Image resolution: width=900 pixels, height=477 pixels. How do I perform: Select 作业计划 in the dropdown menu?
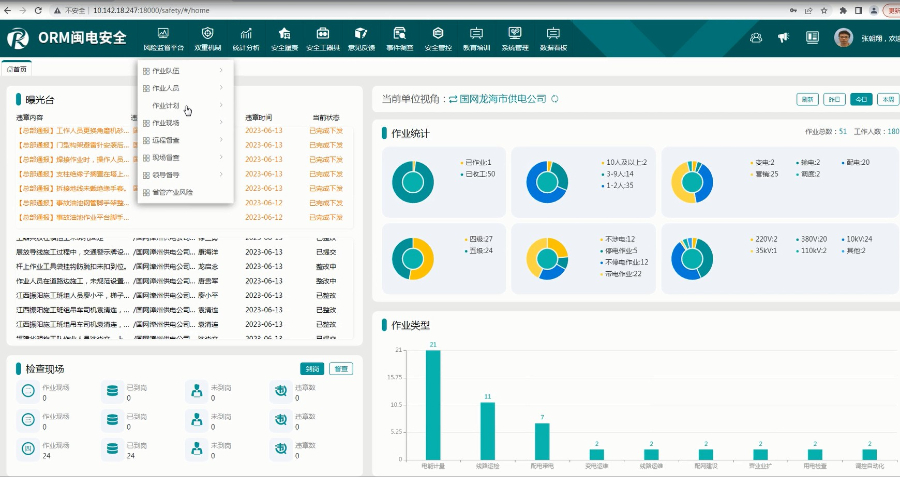tap(166, 105)
